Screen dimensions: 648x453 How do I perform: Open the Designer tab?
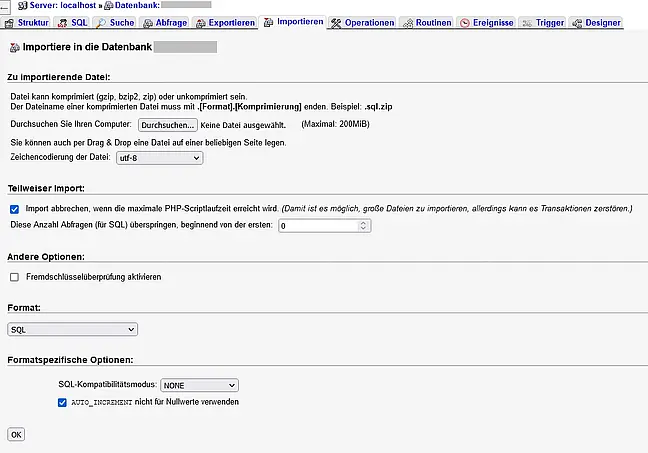tap(596, 23)
